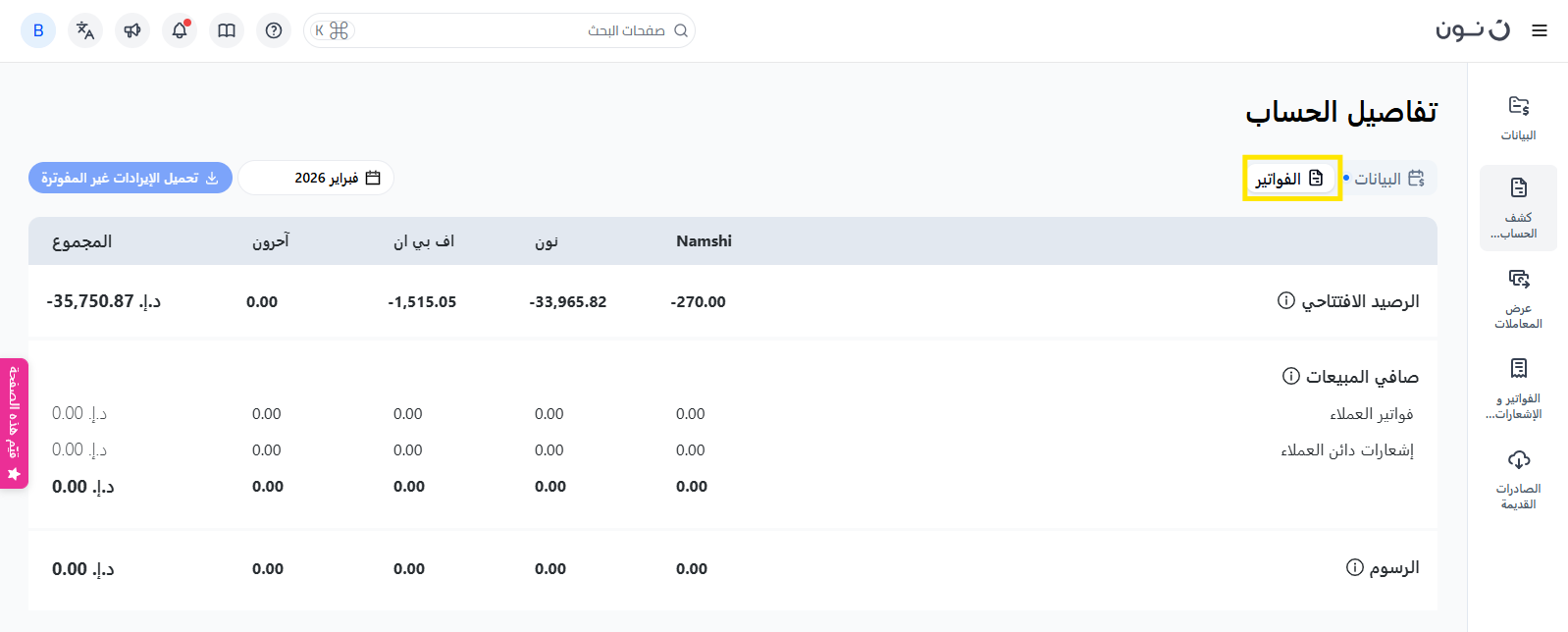Click تحميل الإيرادات غير المفوترة button

(131, 178)
